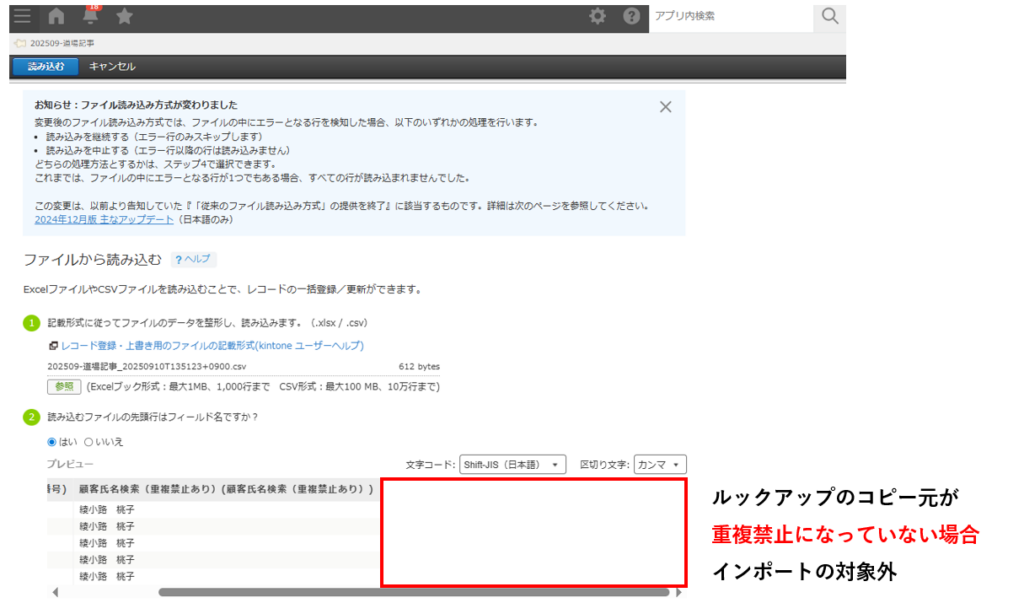1024x603 pixels.
Task: Close the file import notice banner
Action: click(665, 107)
